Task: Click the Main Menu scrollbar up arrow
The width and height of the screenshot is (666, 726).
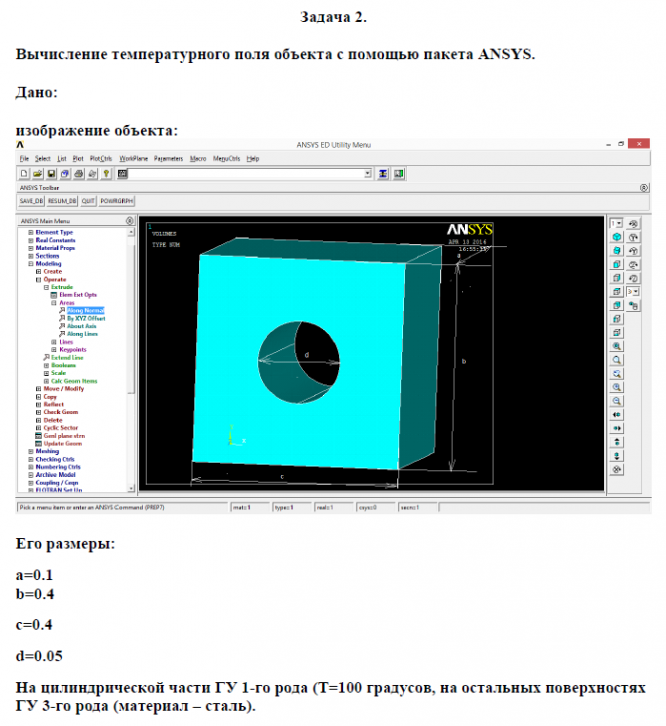Action: [x=132, y=232]
